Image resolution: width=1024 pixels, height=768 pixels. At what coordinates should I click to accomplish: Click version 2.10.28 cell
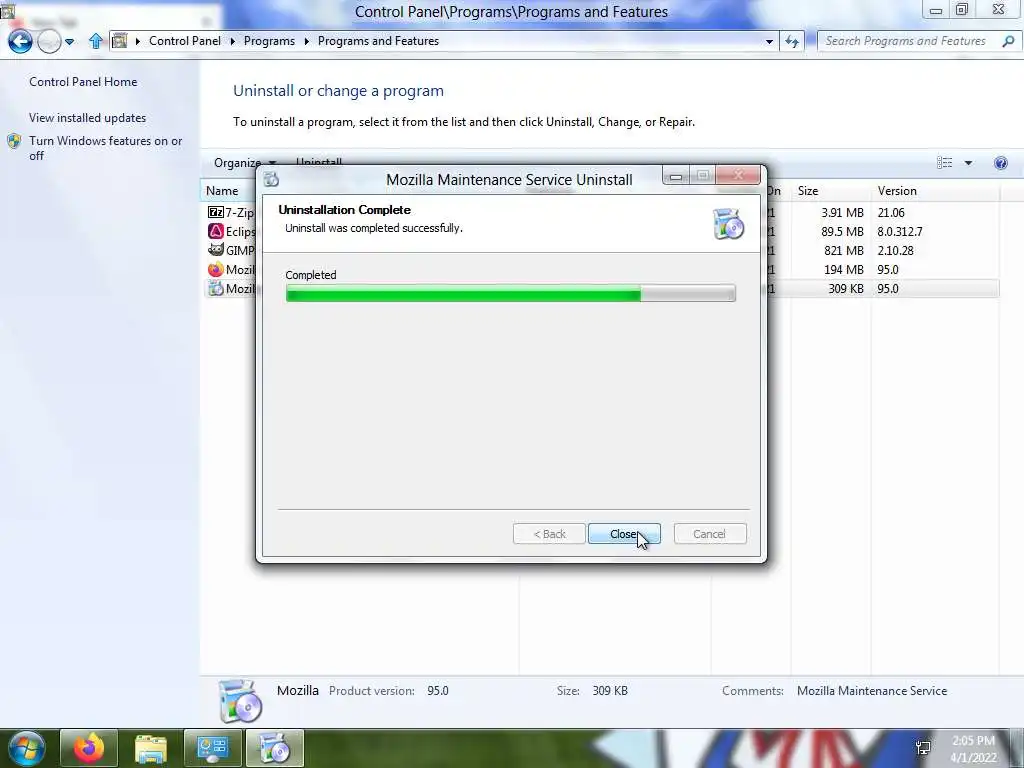(895, 250)
